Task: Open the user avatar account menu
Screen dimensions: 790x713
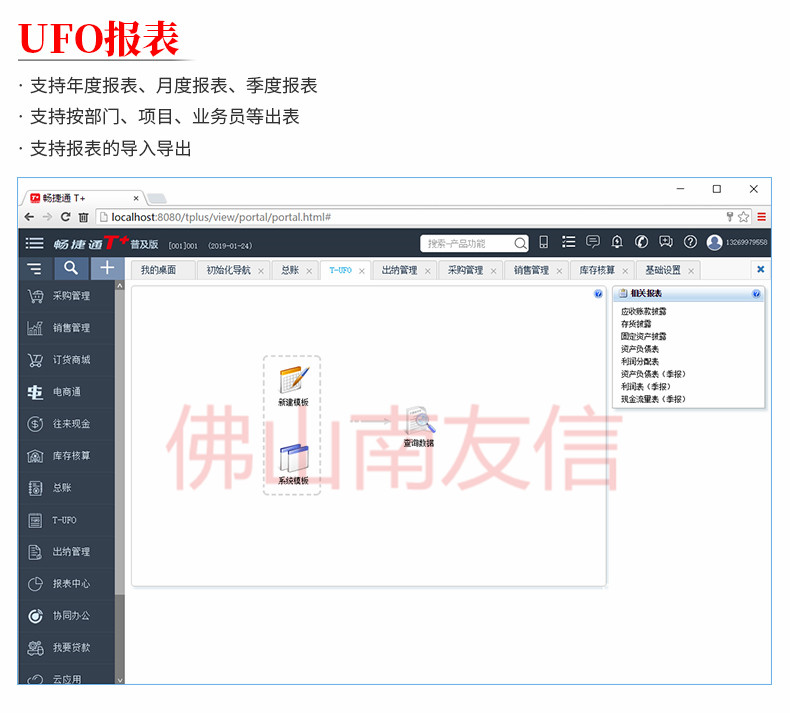Action: pyautogui.click(x=714, y=242)
